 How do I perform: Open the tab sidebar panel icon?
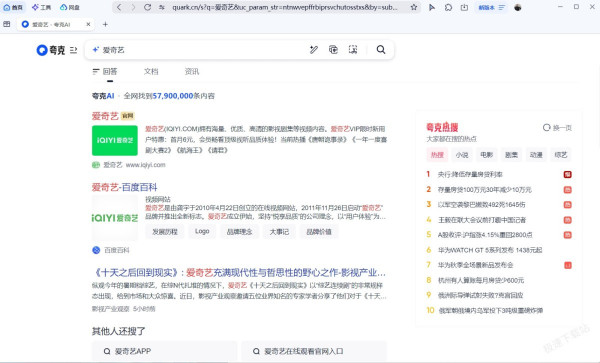(7, 24)
